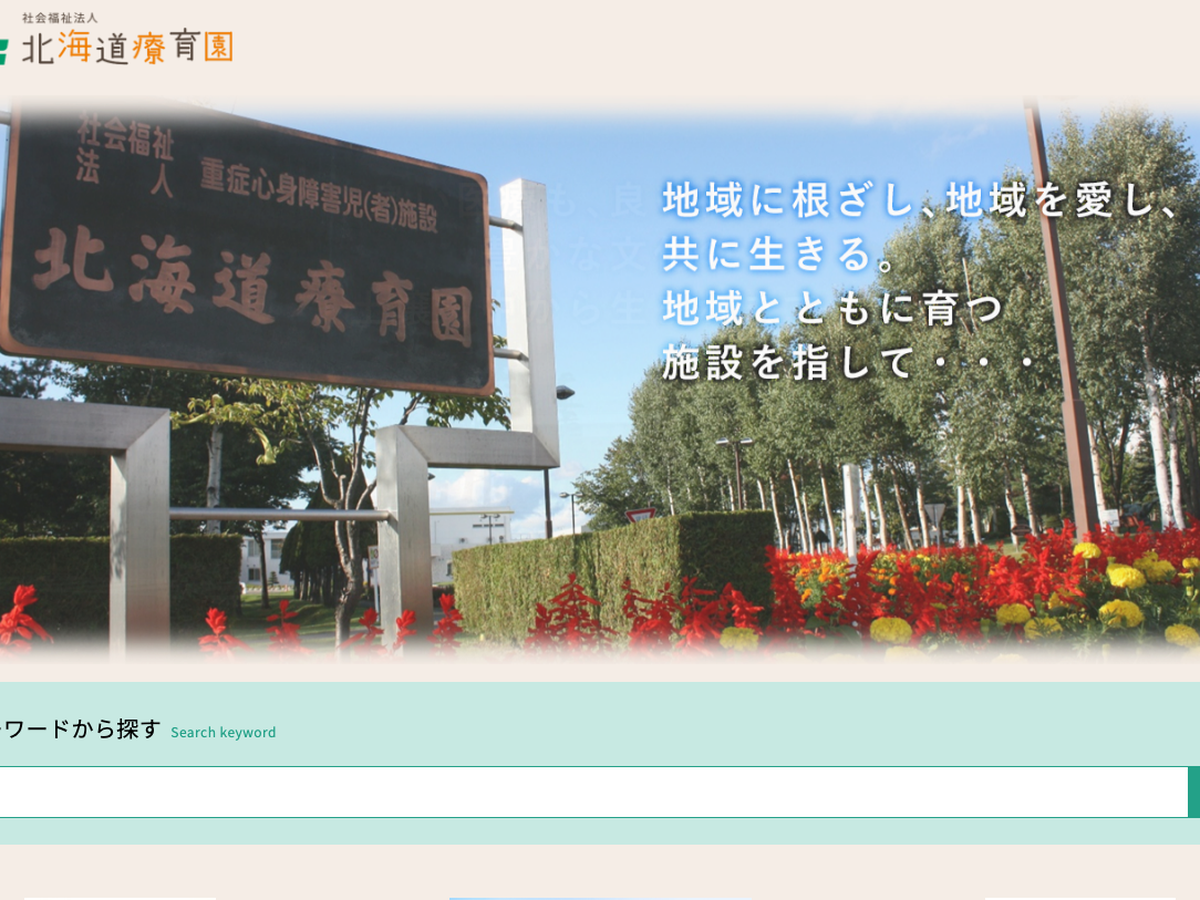Viewport: 1200px width, 900px height.
Task: Click the 施設を指して・・・ slogan line
Action: coord(850,362)
